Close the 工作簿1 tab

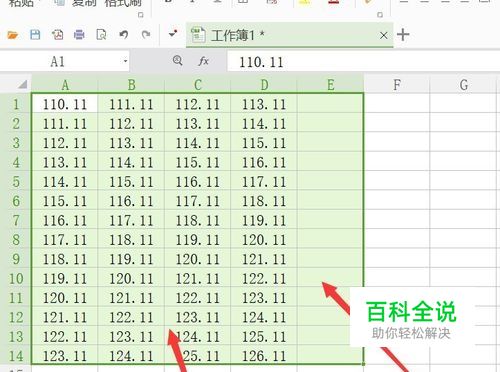pyautogui.click(x=384, y=35)
